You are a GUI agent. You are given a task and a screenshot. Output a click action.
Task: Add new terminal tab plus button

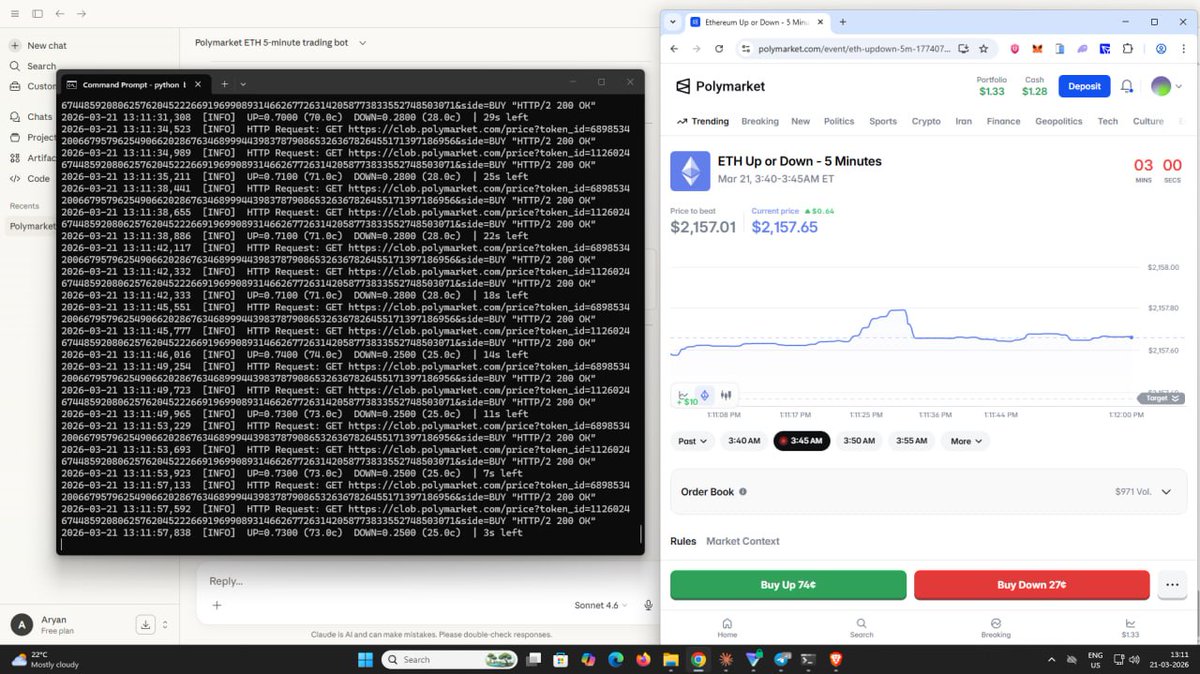point(225,84)
